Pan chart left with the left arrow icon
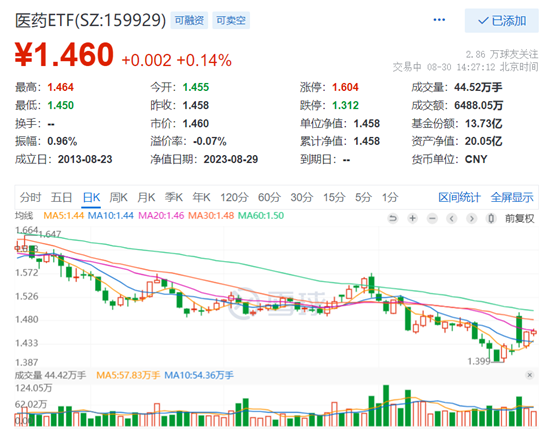The height and width of the screenshot is (429, 554). [452, 219]
